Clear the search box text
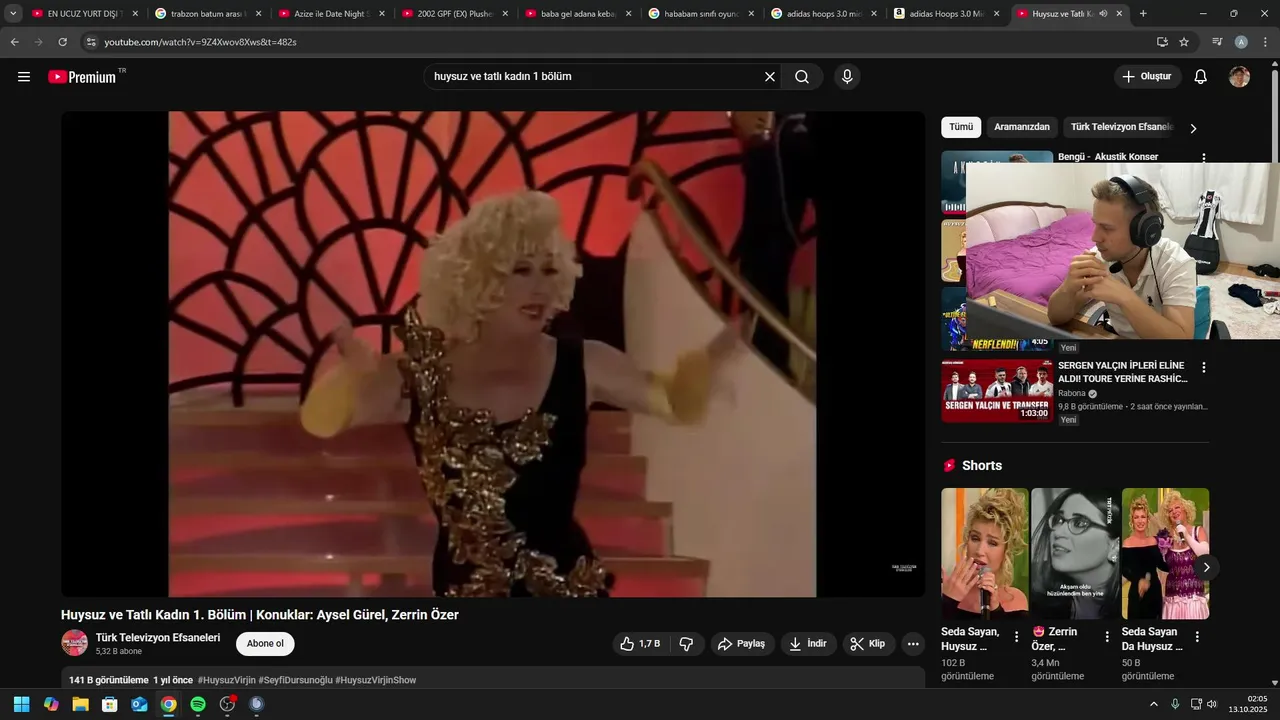1280x720 pixels. [770, 77]
